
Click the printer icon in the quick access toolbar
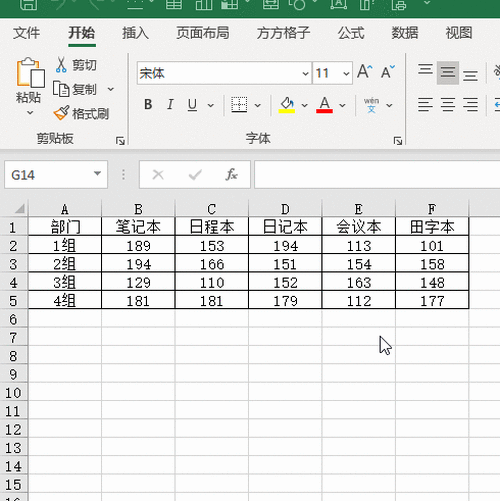coord(399,4)
